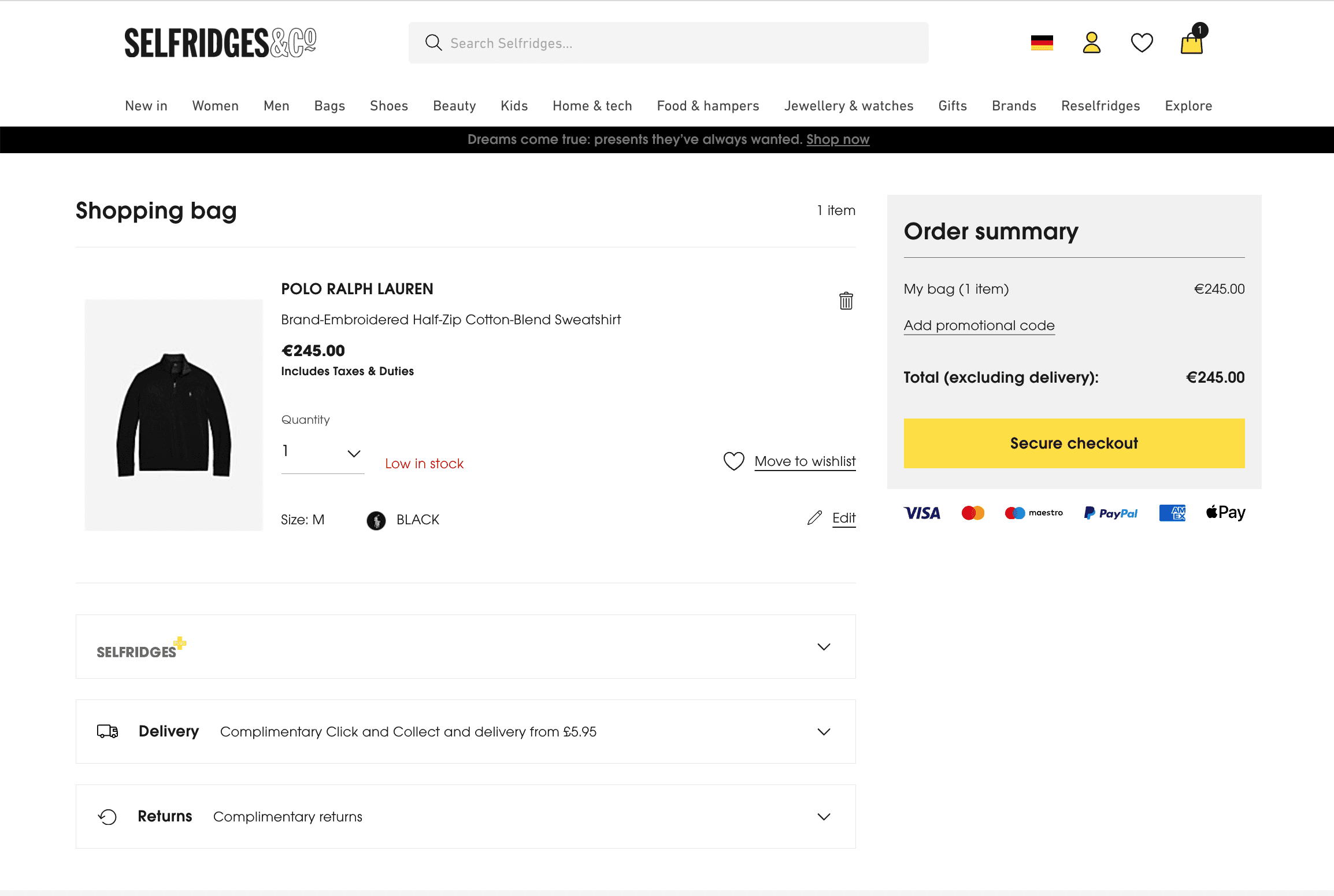Click the Shop now banner link
The width and height of the screenshot is (1334, 896).
coord(838,139)
